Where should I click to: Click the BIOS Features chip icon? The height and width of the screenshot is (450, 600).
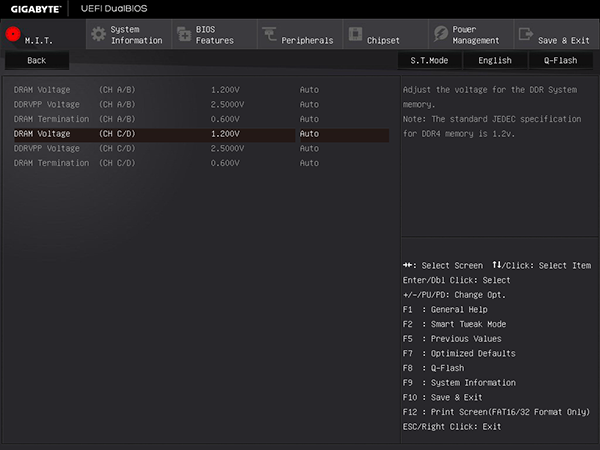[x=184, y=34]
